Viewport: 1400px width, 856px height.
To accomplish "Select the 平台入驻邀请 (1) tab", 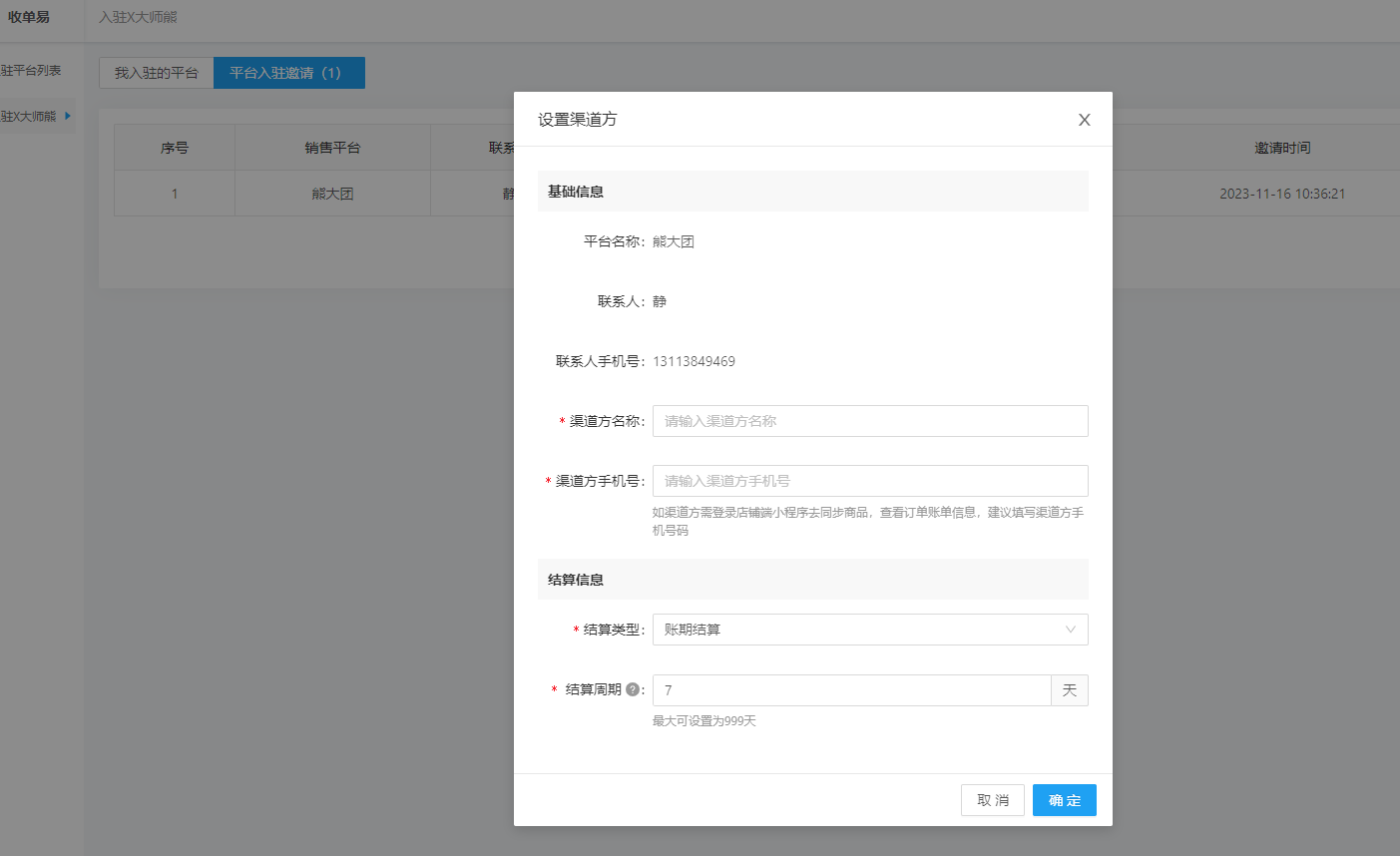I will [288, 73].
